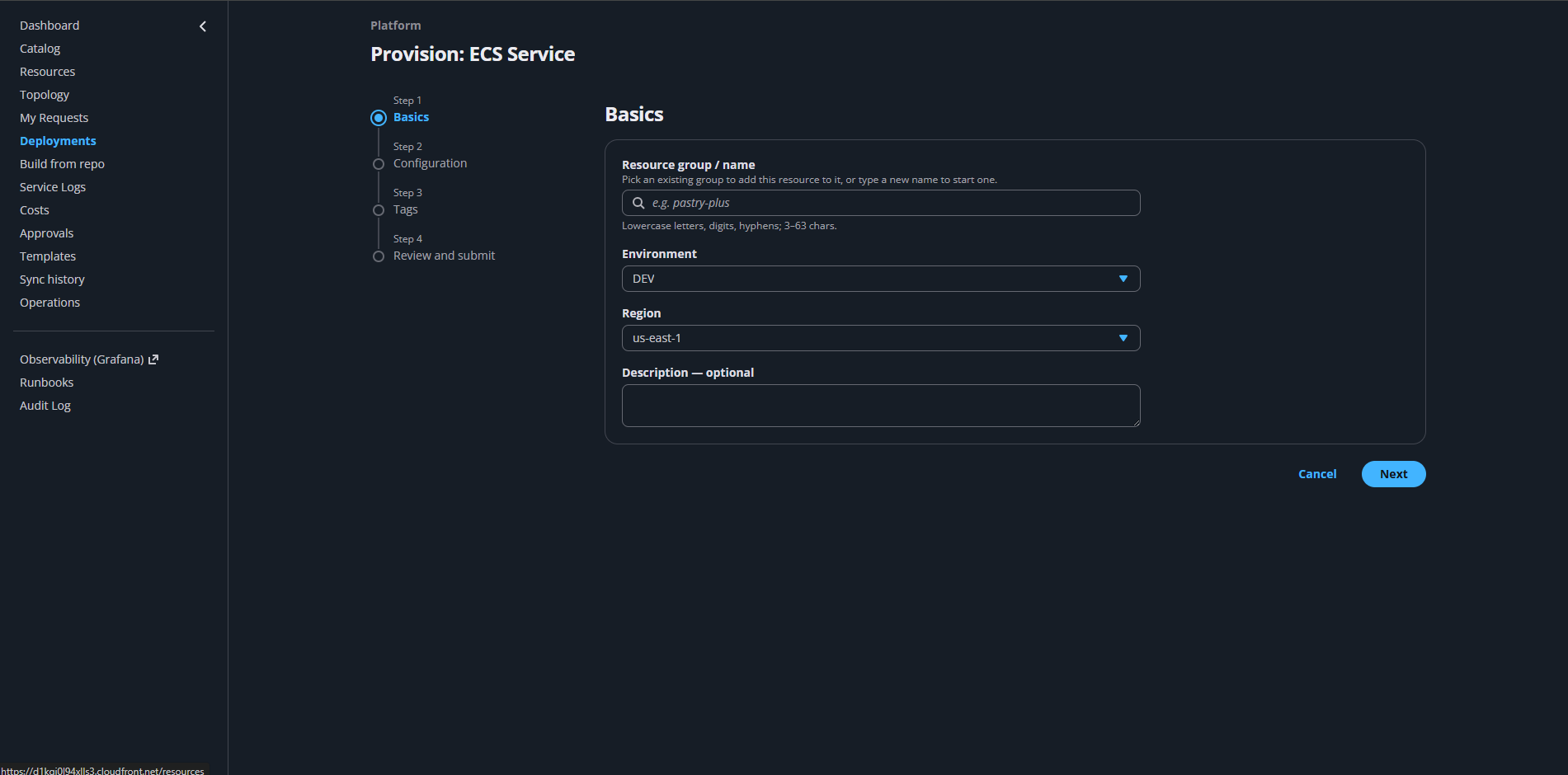Open Runbooks
The width and height of the screenshot is (1568, 775).
[46, 383]
